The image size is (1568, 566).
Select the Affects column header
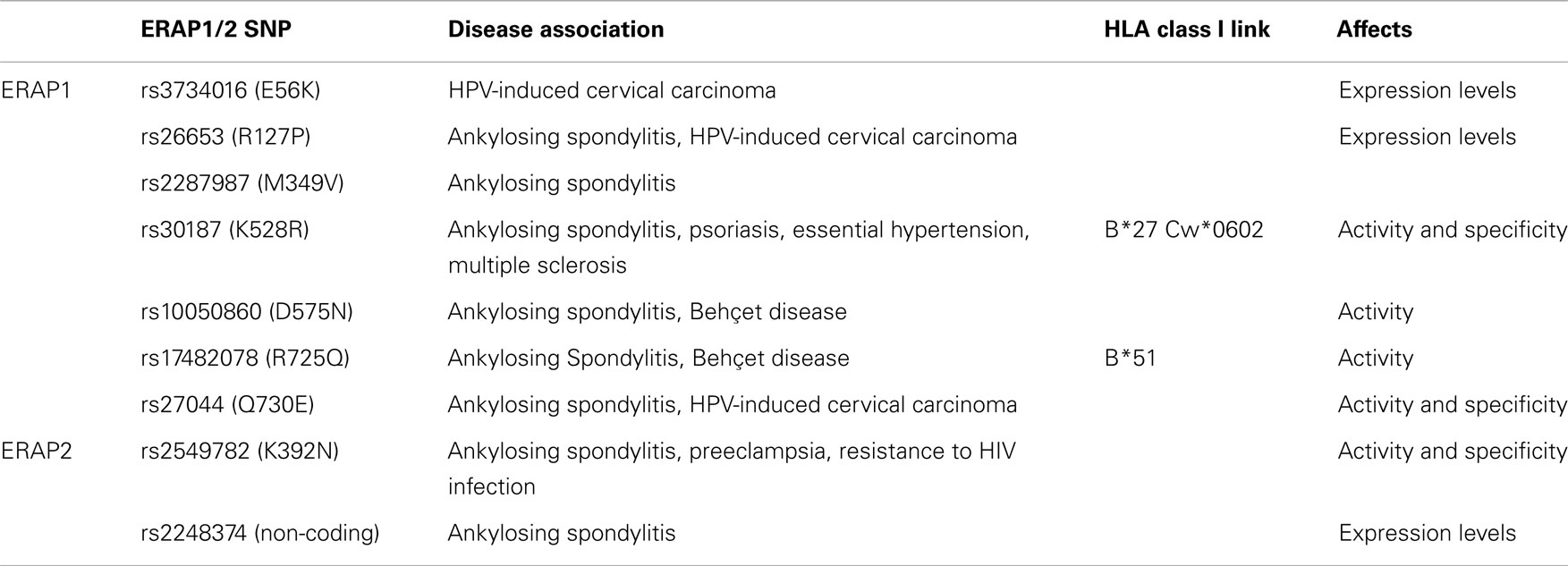click(1374, 30)
